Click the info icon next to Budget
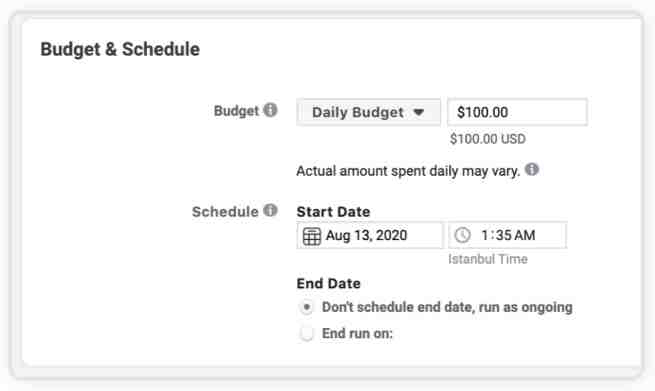This screenshot has width=655, height=391. coord(270,110)
